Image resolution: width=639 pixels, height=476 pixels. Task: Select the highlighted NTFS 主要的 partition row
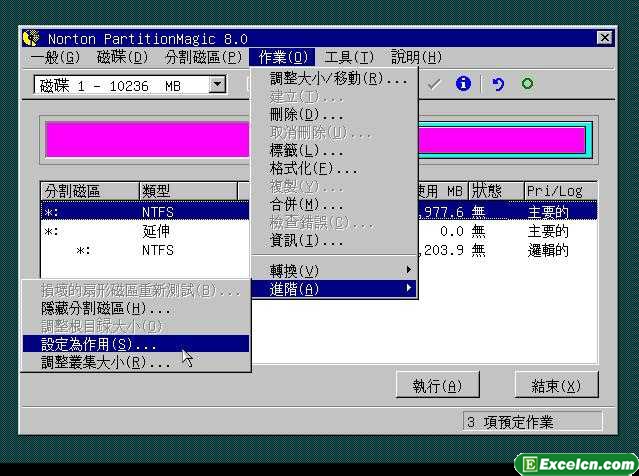319,212
